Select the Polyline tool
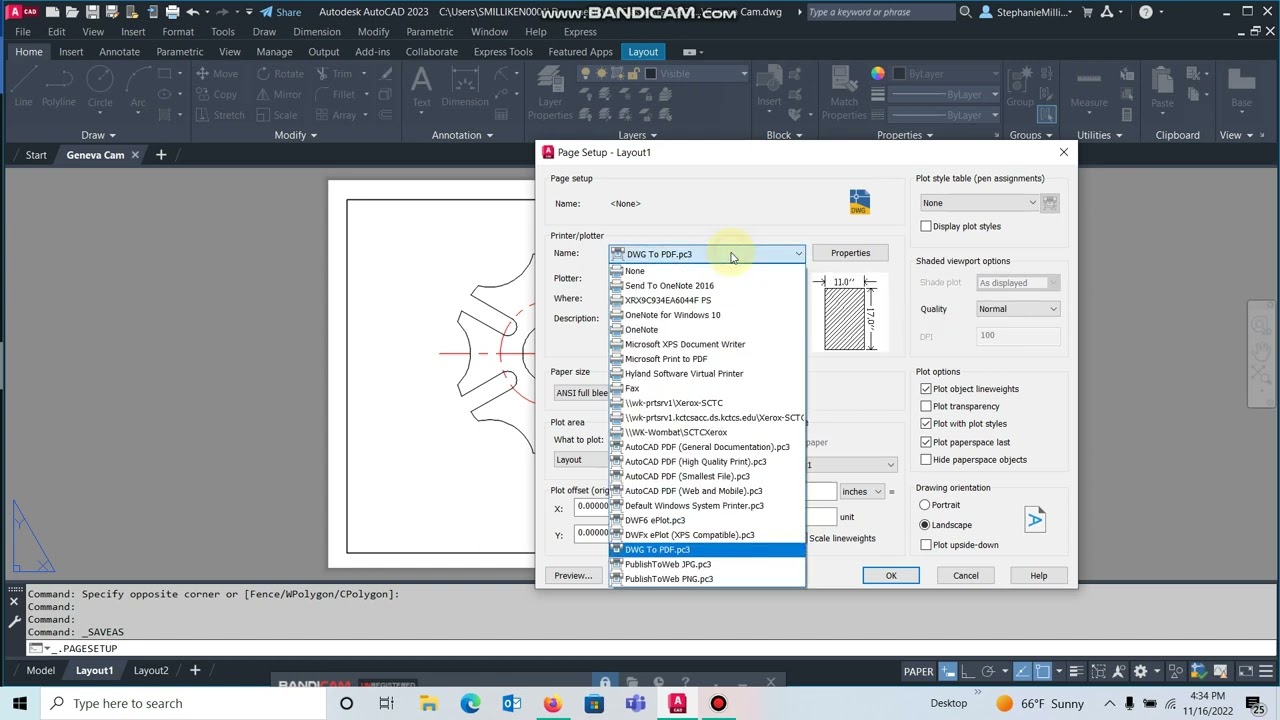This screenshot has height=720, width=1280. (x=58, y=87)
